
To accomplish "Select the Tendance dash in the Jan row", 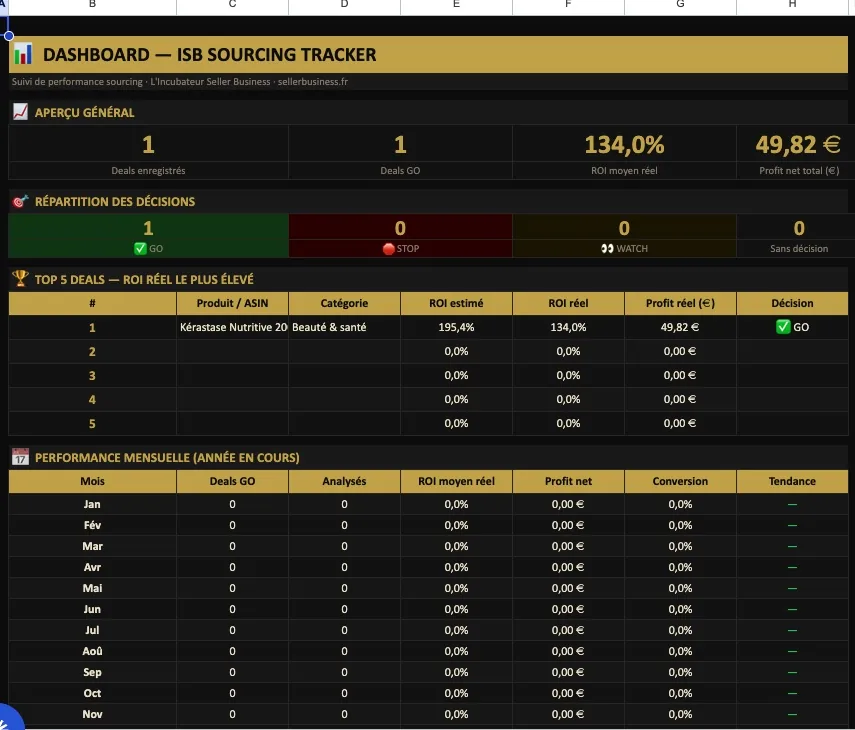I will (x=792, y=504).
